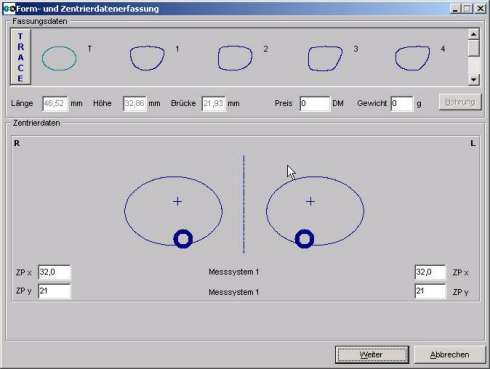The height and width of the screenshot is (369, 490).
Task: Click the left lens centering cross
Action: click(310, 202)
